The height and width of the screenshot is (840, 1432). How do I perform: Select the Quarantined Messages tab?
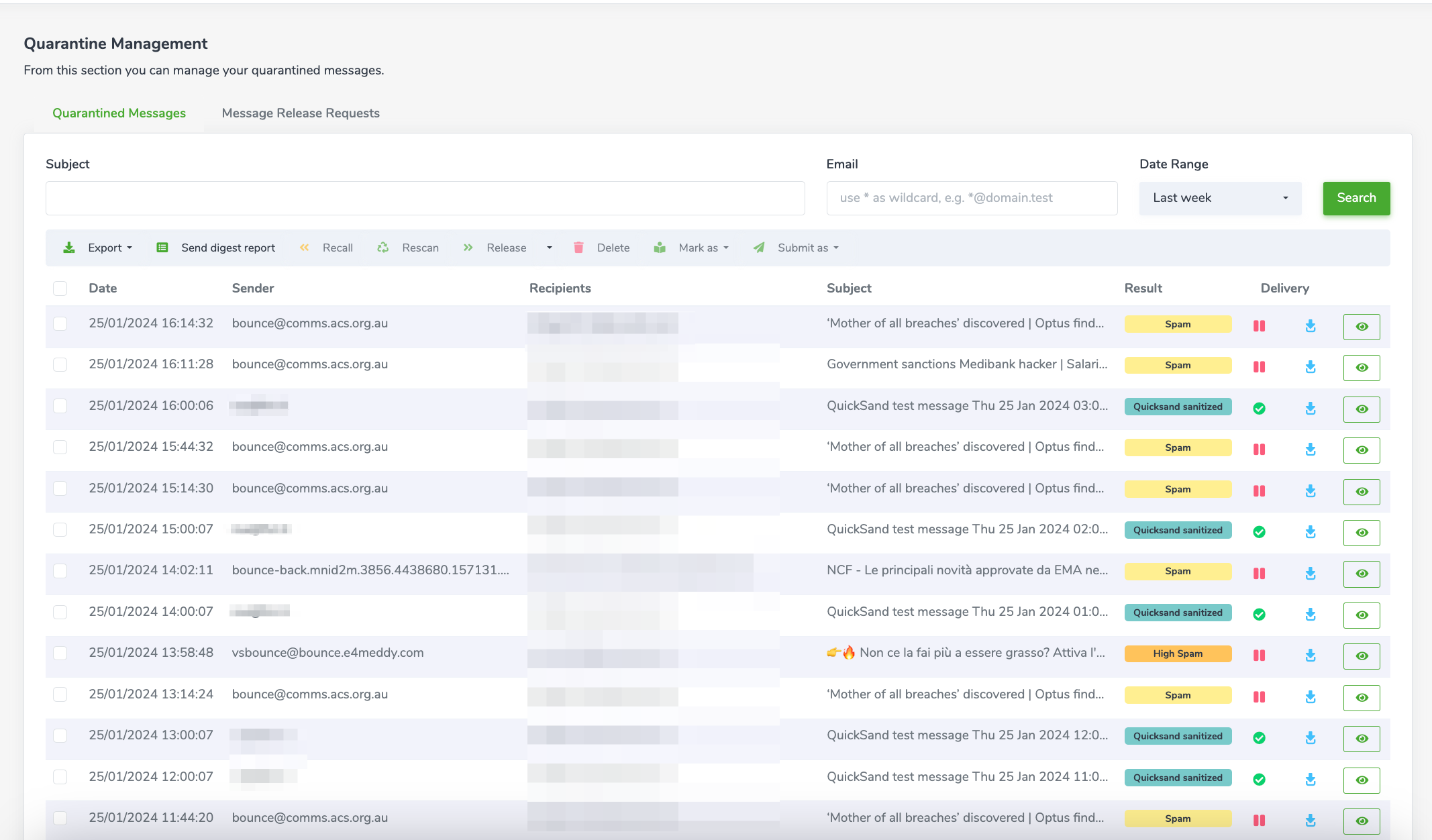(119, 113)
